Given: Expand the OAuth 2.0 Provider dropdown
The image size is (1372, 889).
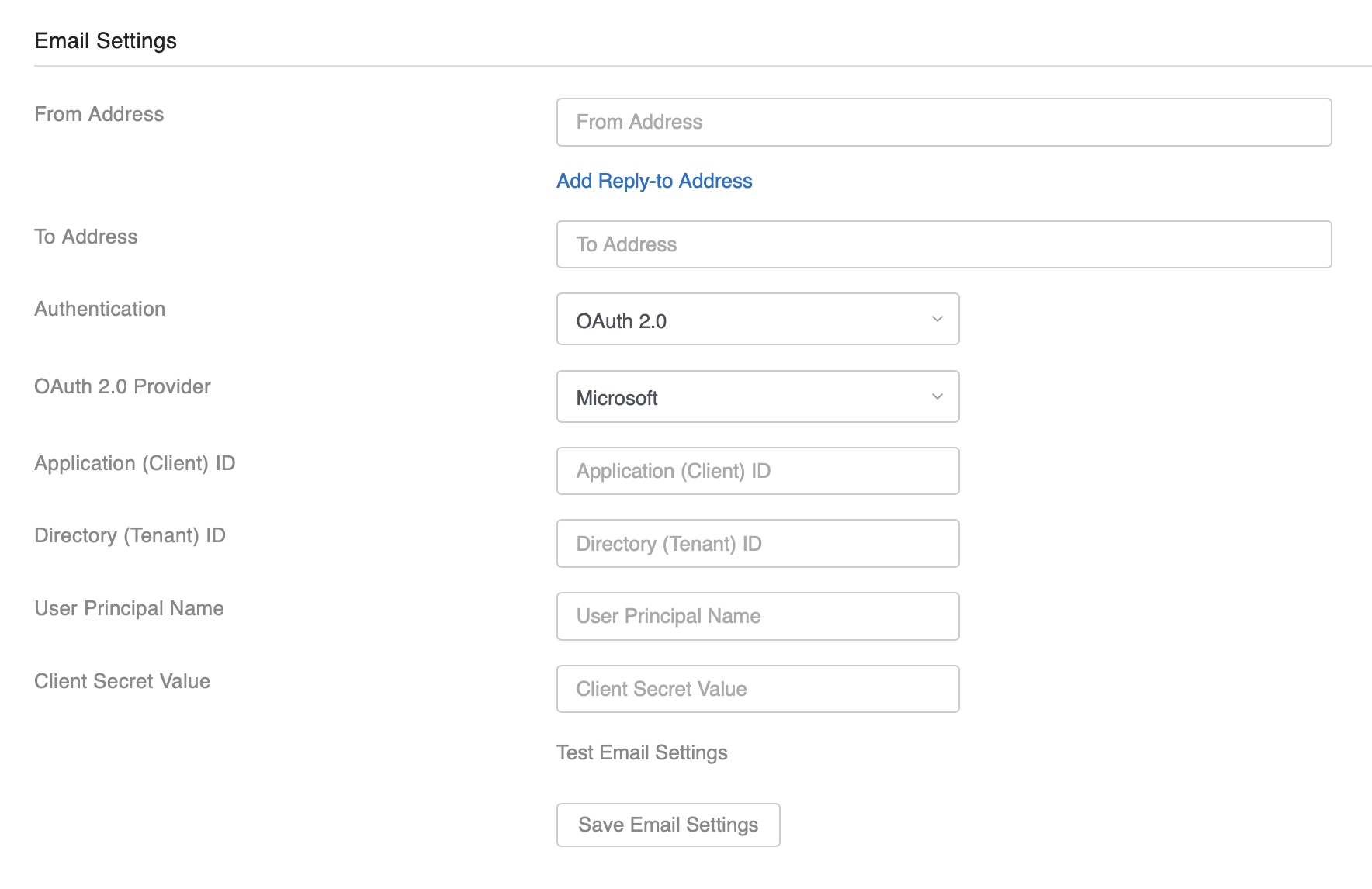Looking at the screenshot, I should pyautogui.click(x=757, y=396).
